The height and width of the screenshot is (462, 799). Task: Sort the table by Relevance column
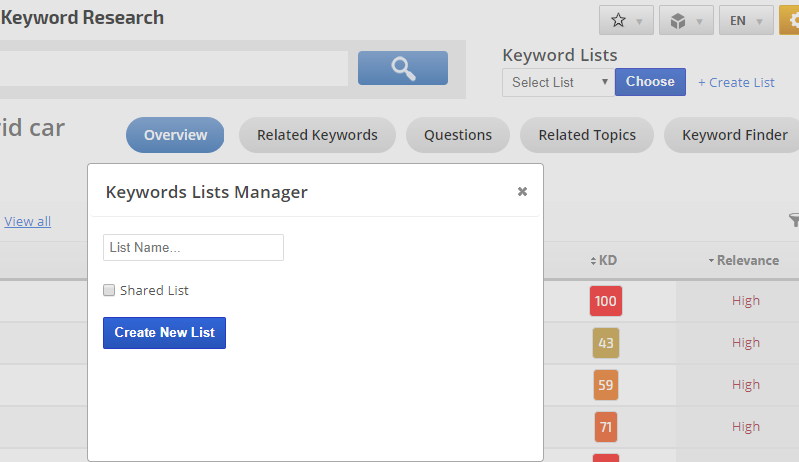pos(743,260)
